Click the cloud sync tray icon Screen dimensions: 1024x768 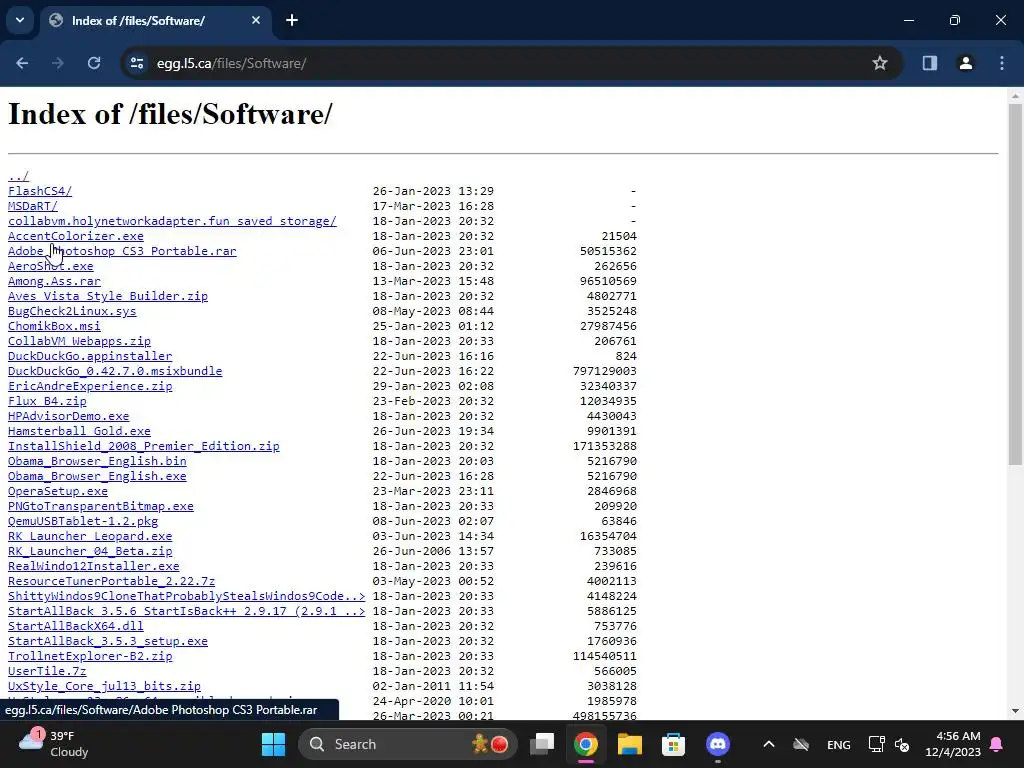tap(801, 744)
